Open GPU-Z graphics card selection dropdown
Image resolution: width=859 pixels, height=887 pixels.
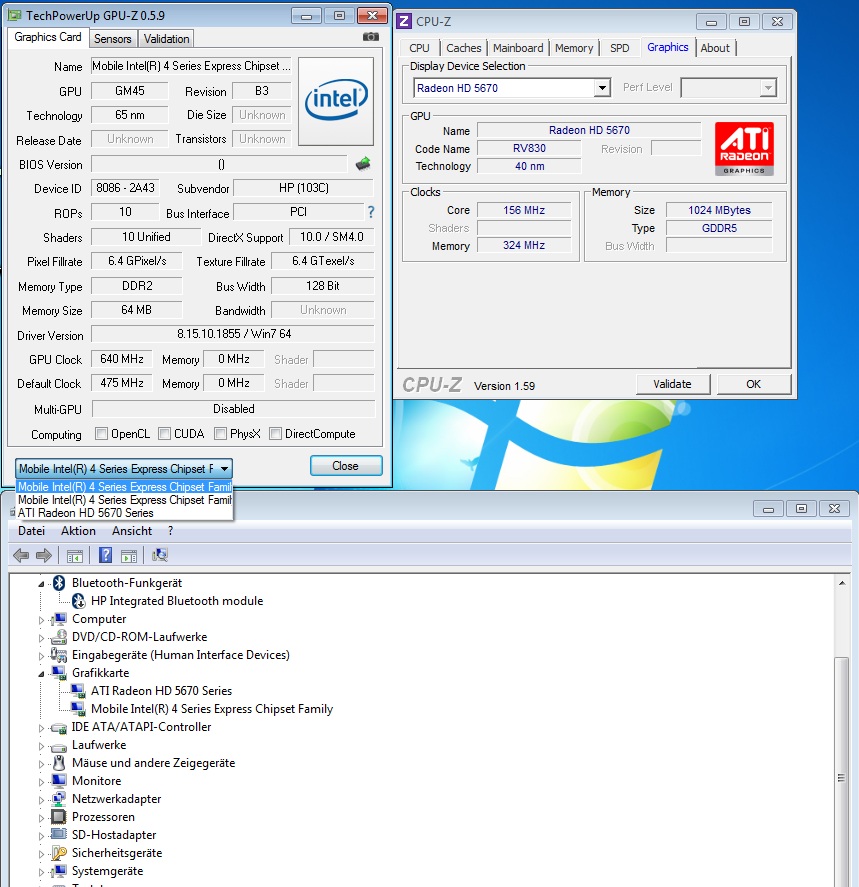coord(124,469)
